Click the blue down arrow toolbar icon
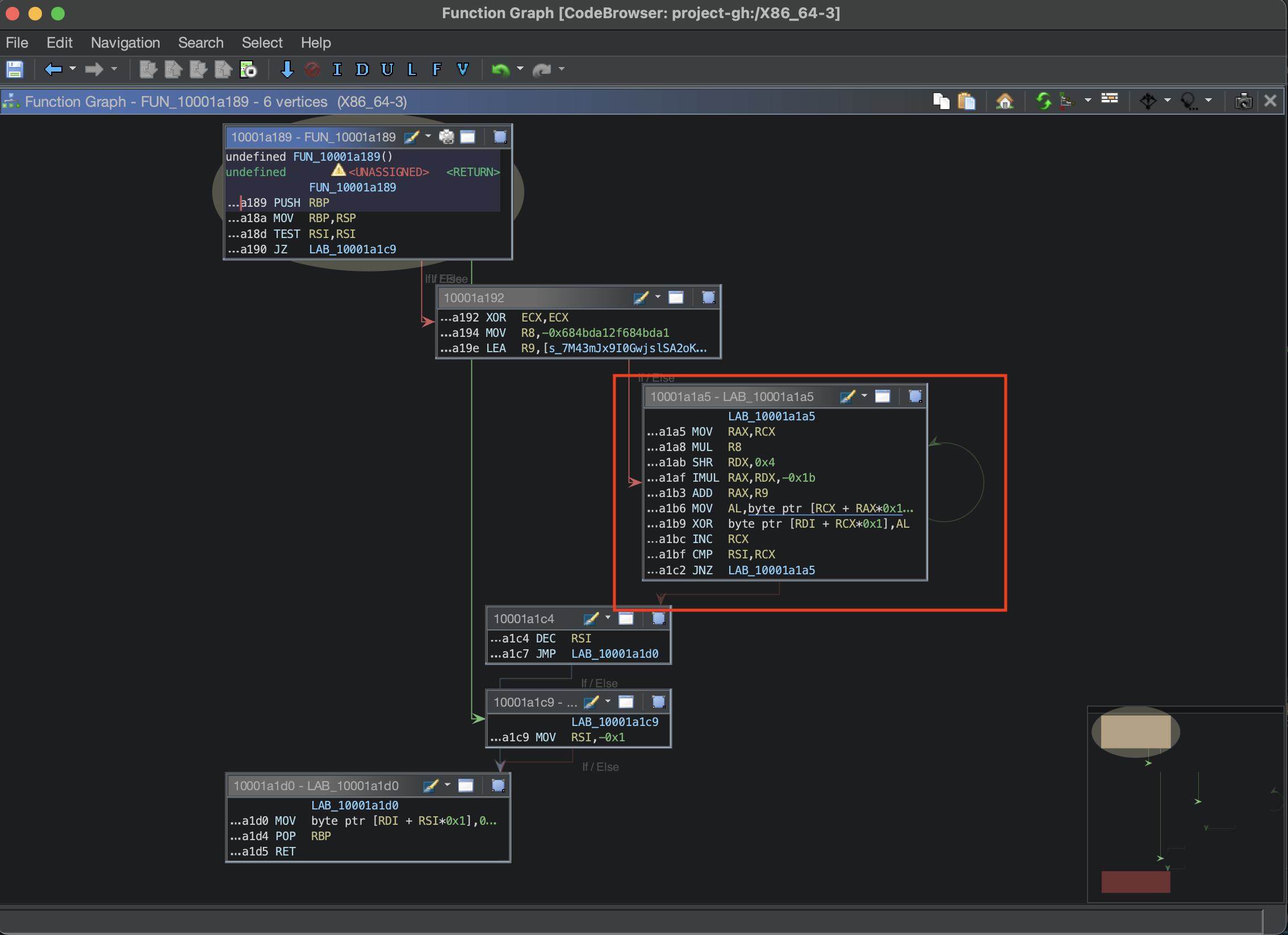 pyautogui.click(x=287, y=69)
